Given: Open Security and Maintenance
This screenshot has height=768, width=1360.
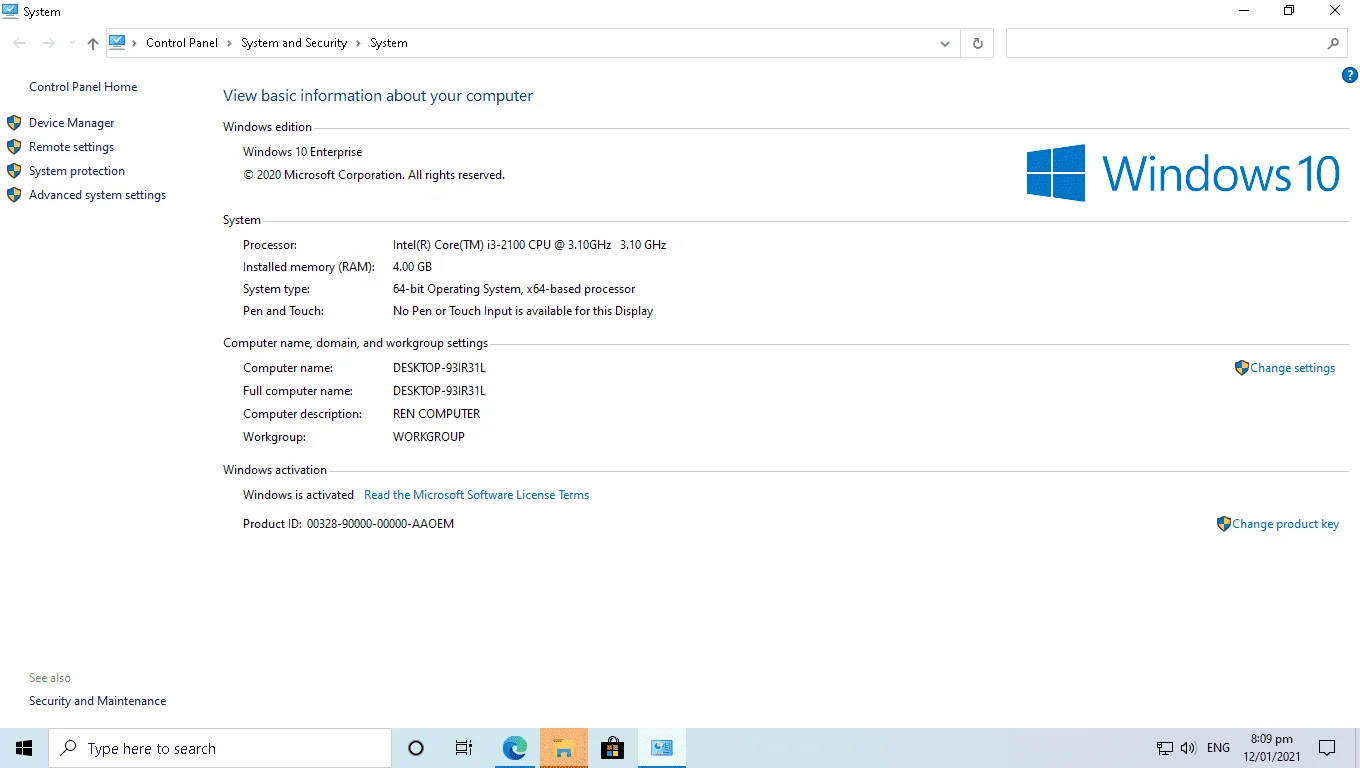Looking at the screenshot, I should [97, 701].
